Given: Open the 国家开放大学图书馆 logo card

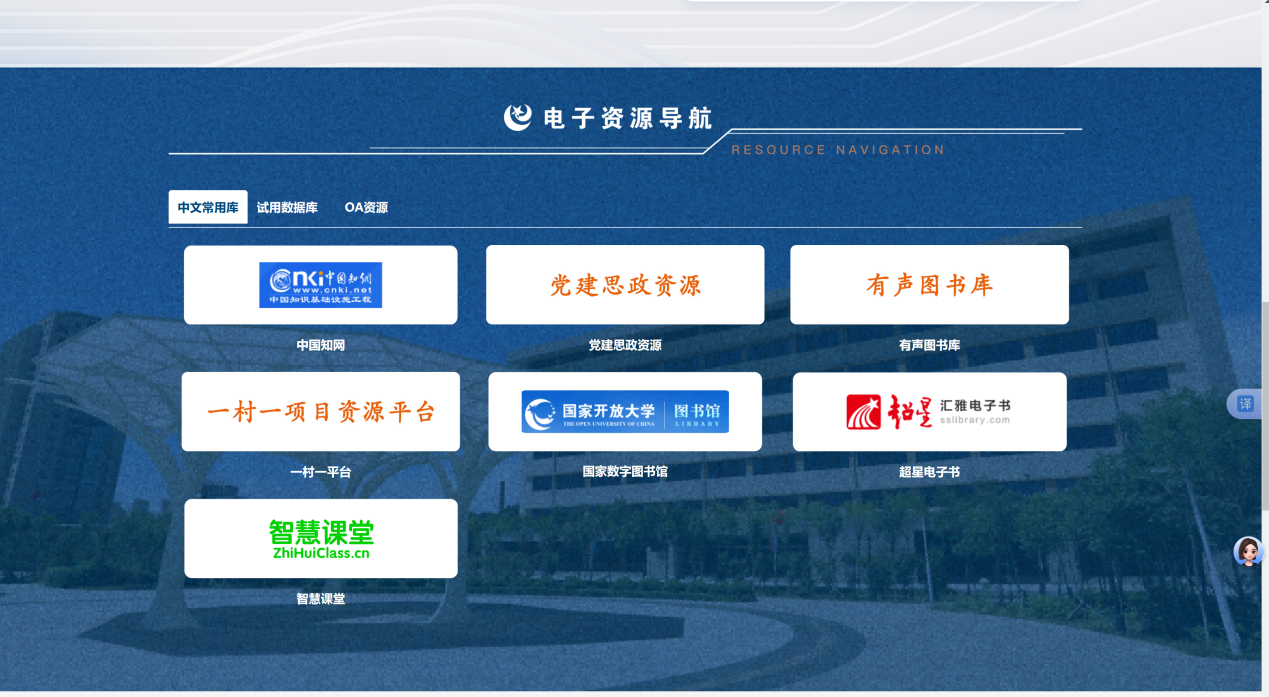Looking at the screenshot, I should [625, 412].
